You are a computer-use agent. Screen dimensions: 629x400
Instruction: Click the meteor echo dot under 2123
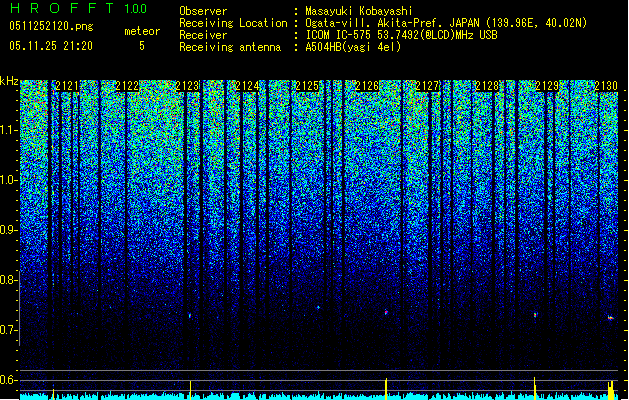point(190,316)
